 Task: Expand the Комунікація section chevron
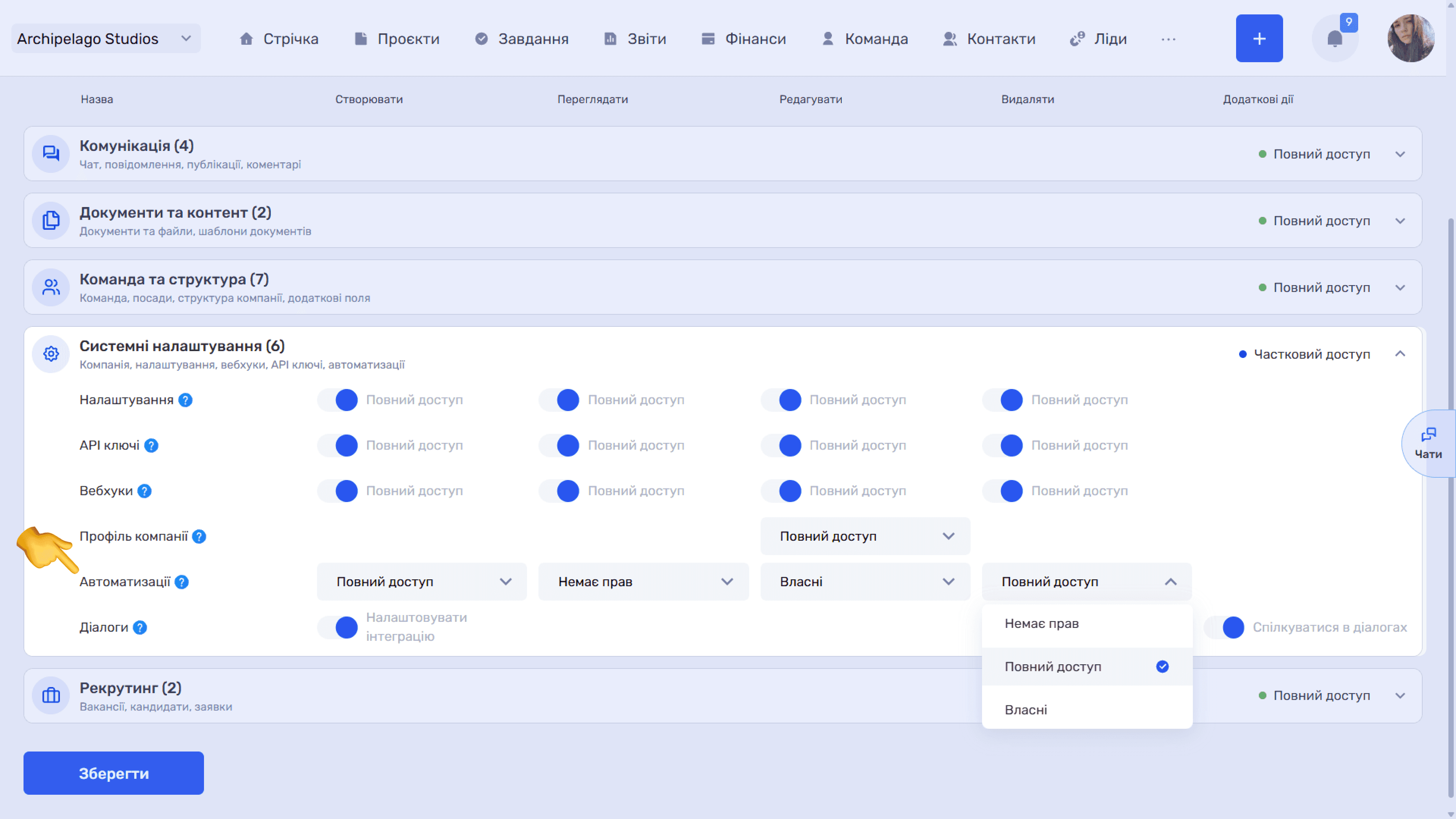point(1400,154)
